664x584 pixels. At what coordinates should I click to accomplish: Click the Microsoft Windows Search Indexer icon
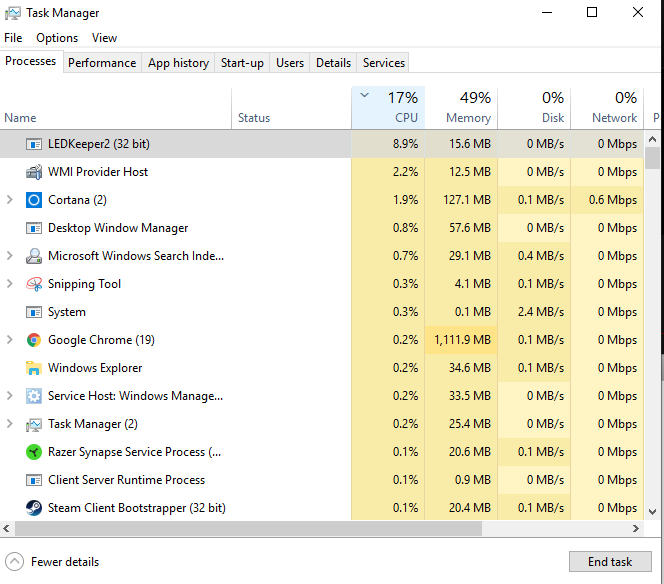pyautogui.click(x=34, y=256)
